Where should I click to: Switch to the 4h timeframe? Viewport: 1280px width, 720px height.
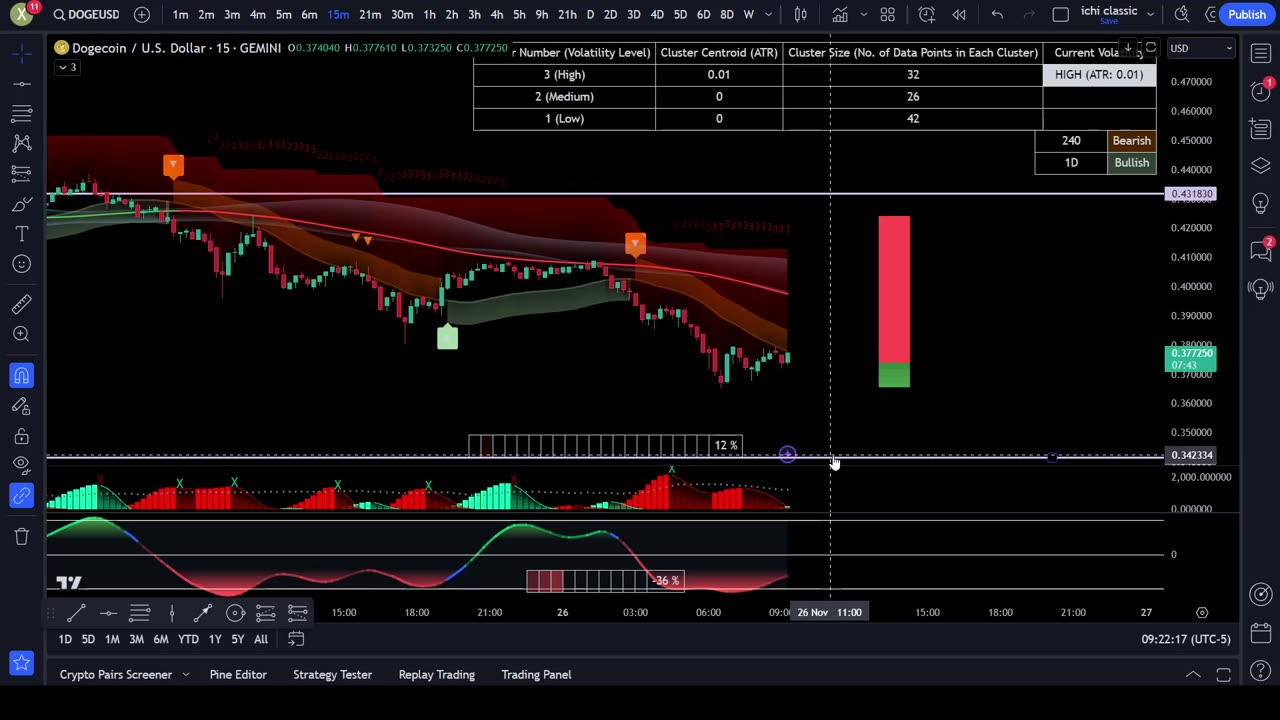click(x=497, y=14)
